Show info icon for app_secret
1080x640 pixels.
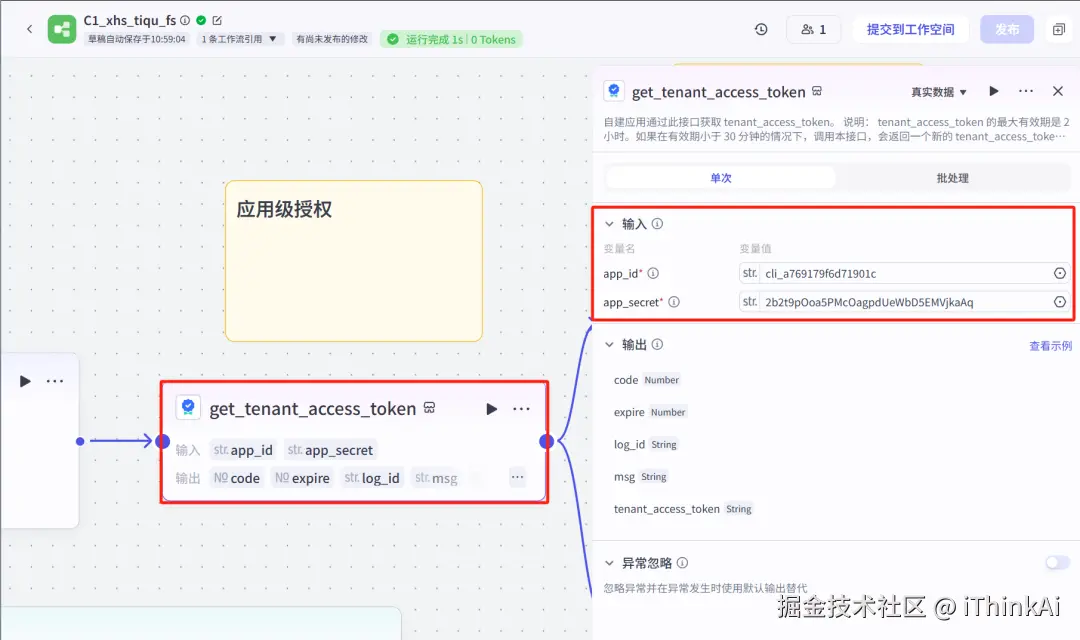(674, 302)
